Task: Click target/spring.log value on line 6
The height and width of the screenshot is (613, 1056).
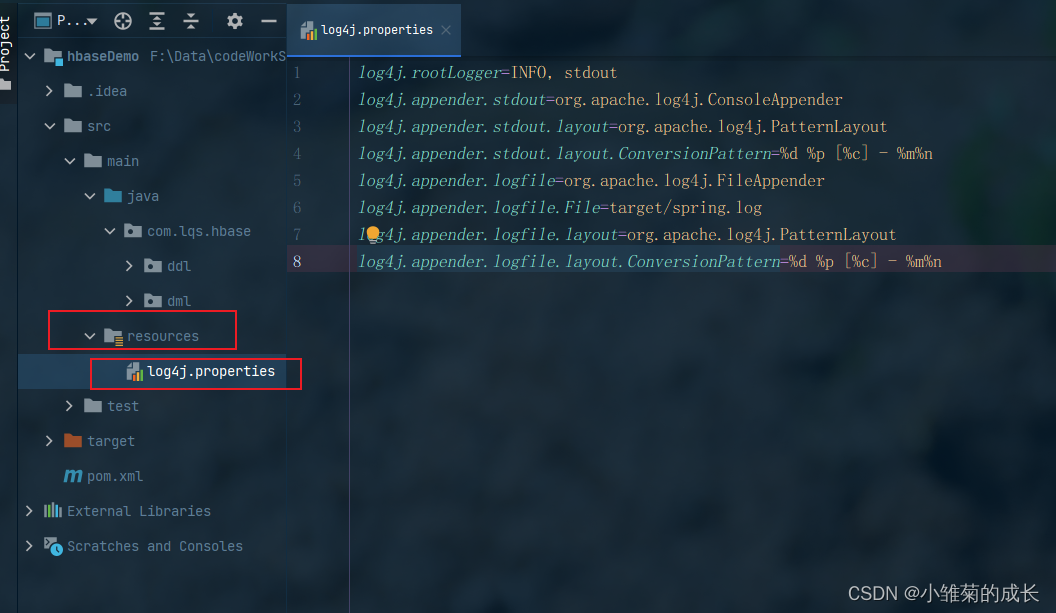Action: (686, 207)
